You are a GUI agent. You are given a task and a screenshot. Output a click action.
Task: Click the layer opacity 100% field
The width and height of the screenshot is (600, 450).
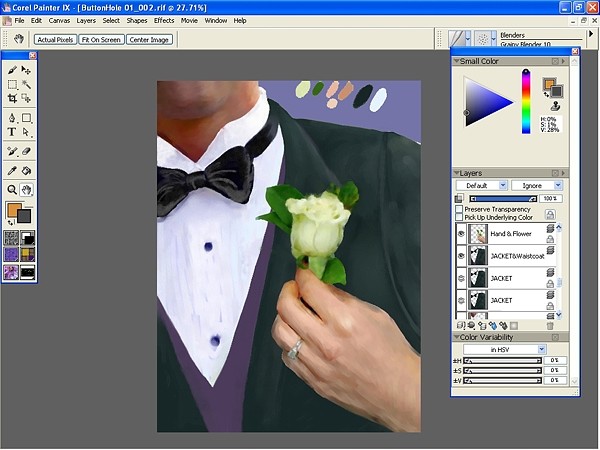click(x=550, y=199)
